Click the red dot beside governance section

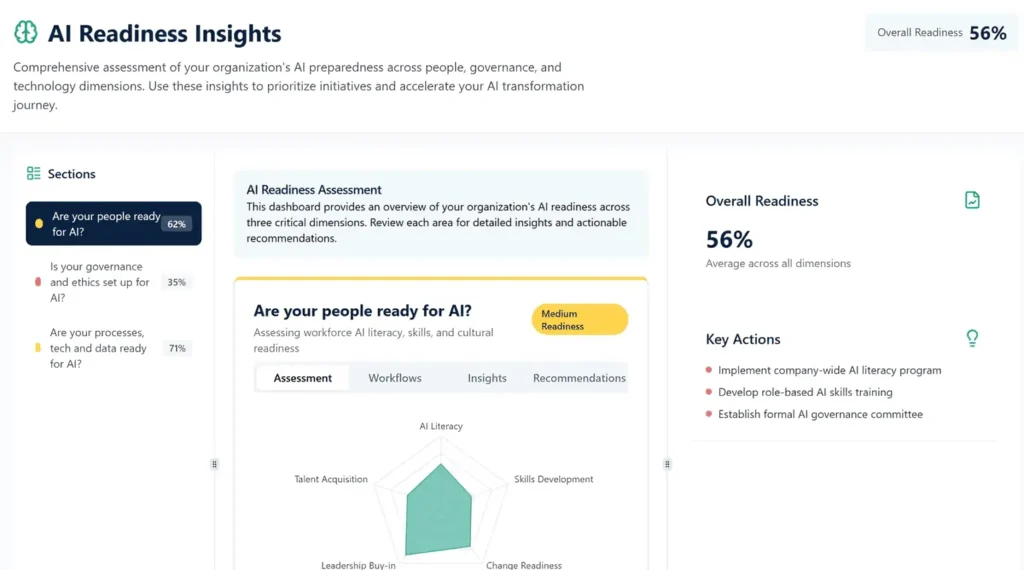pos(38,283)
